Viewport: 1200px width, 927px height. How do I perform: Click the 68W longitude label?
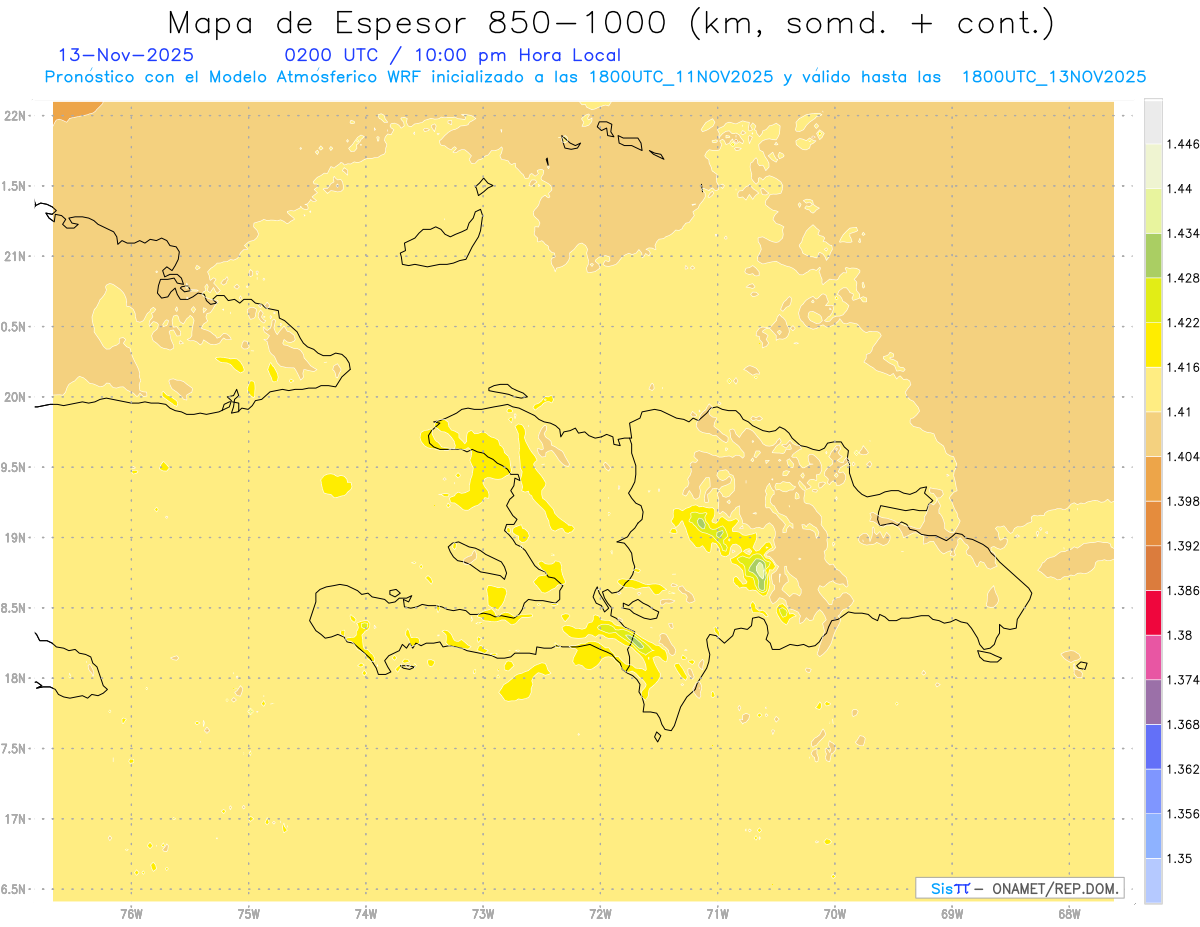tap(1069, 913)
